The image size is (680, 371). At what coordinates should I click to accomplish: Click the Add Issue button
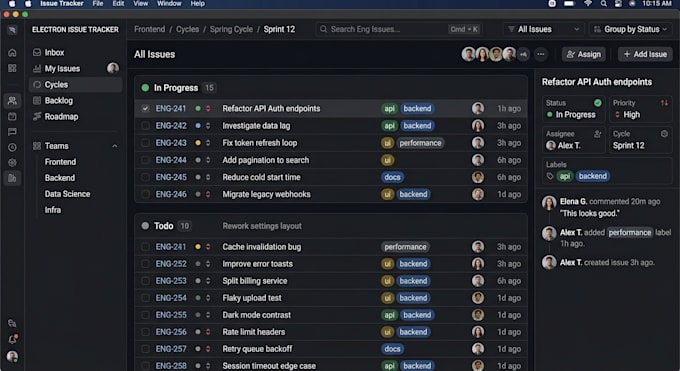pyautogui.click(x=645, y=54)
